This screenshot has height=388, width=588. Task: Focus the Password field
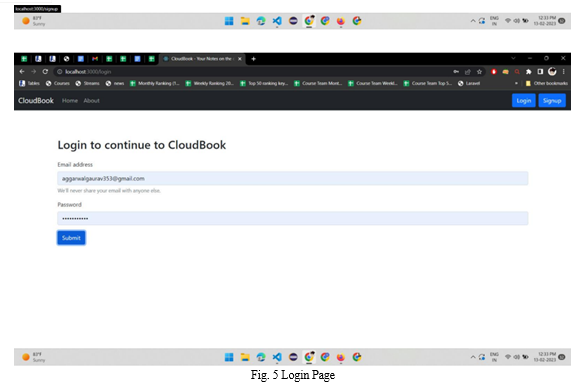292,218
